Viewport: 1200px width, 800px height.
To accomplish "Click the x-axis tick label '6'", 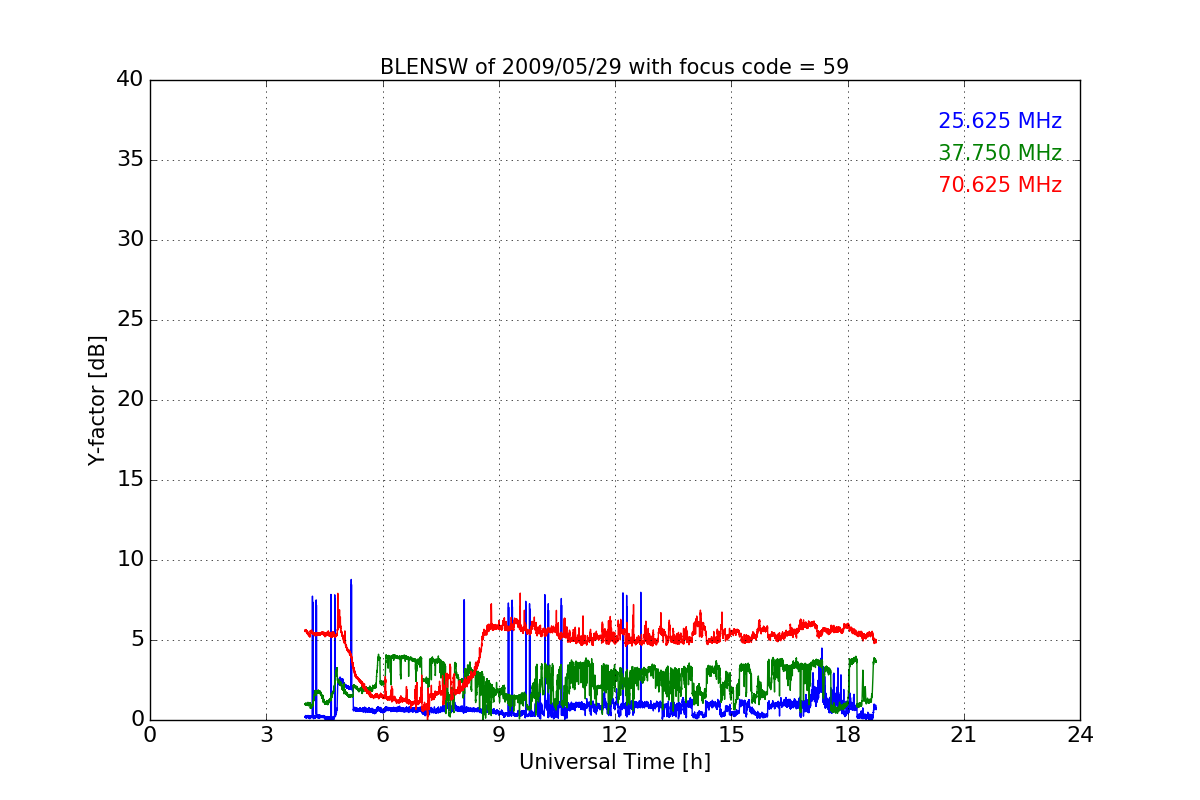I will (382, 735).
